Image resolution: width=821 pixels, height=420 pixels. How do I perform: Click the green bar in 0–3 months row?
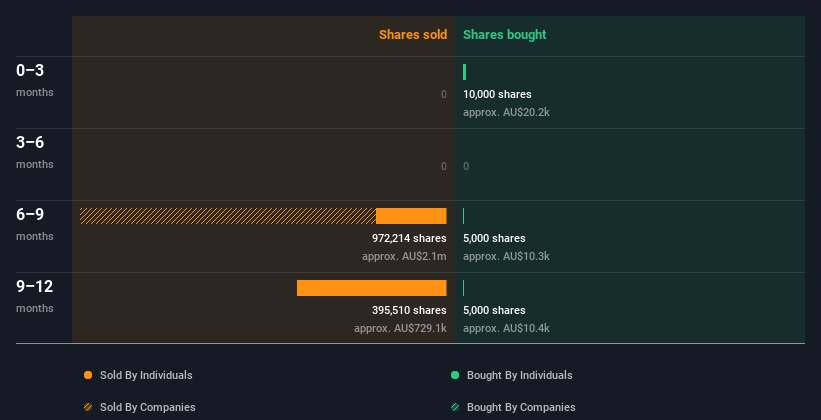[464, 72]
